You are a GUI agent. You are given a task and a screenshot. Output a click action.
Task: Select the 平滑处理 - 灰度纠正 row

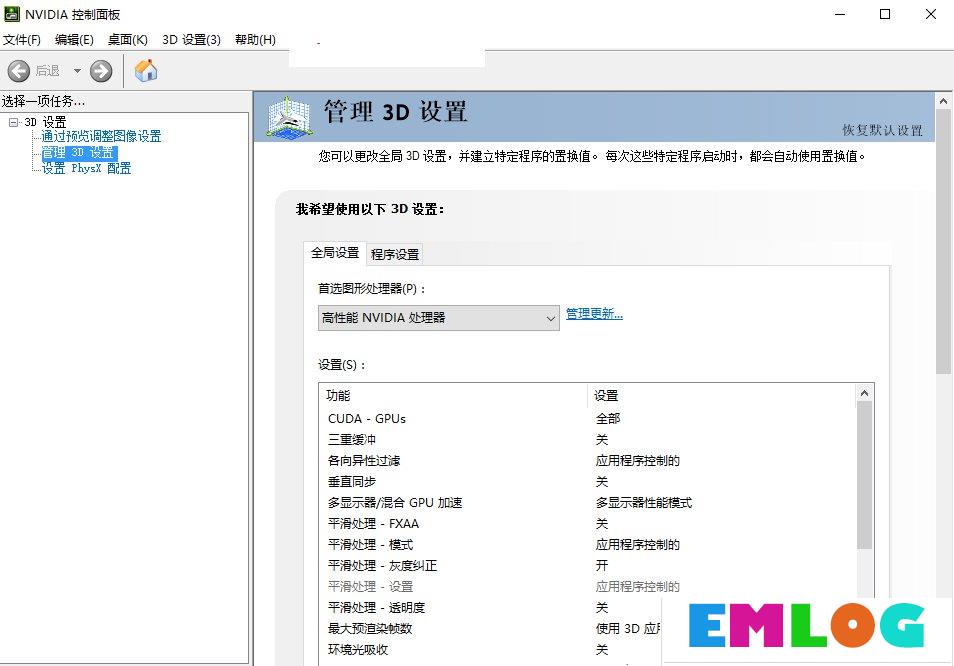tap(587, 566)
